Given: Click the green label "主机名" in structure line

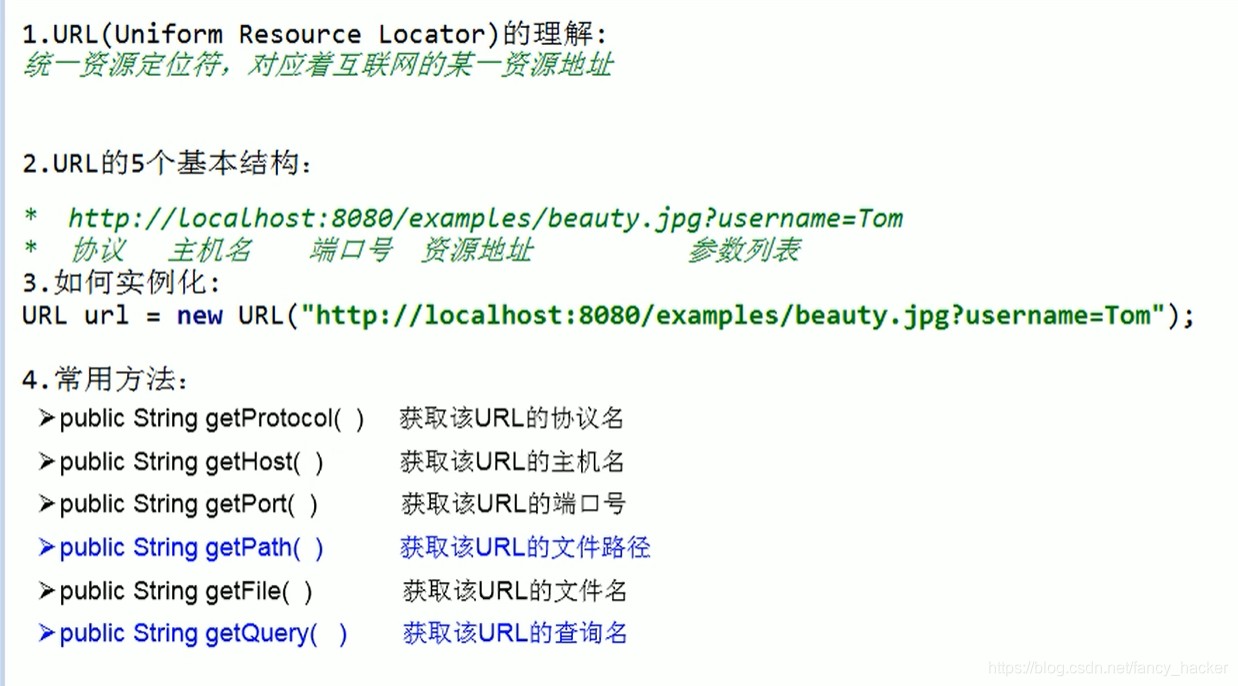Looking at the screenshot, I should tap(210, 250).
